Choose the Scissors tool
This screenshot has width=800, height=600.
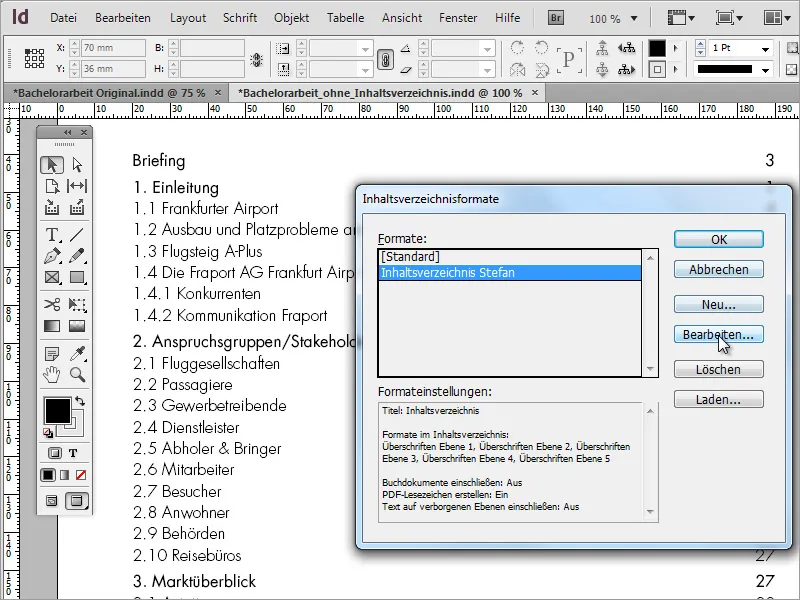52,305
